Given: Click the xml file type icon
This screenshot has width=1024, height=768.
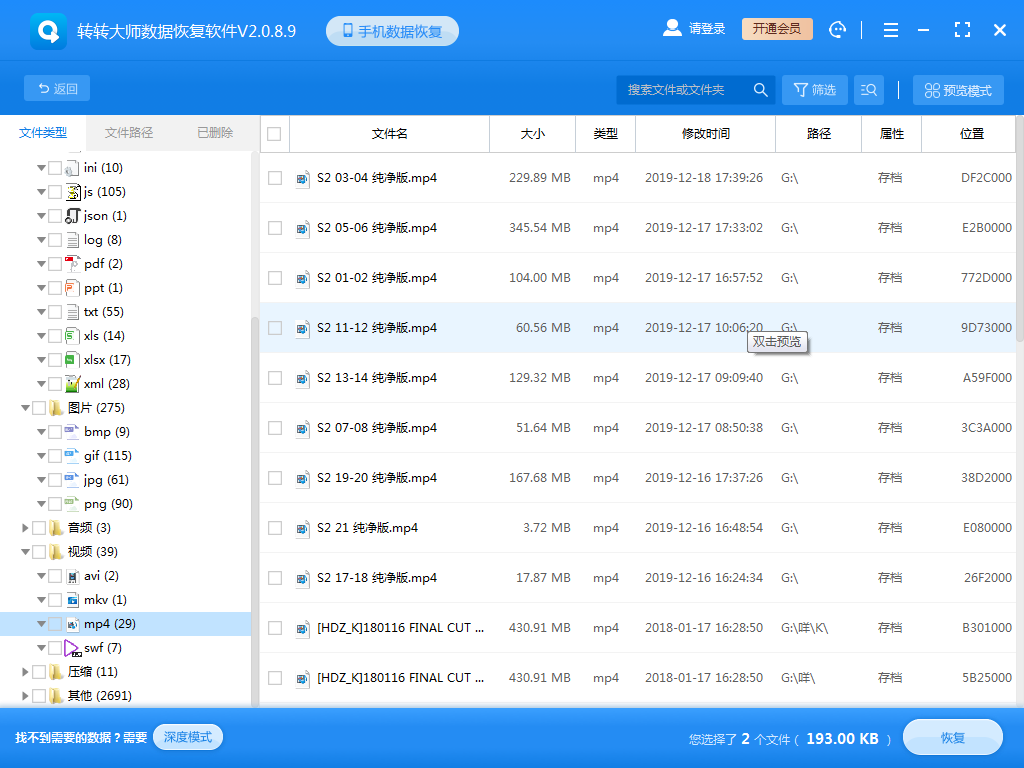Looking at the screenshot, I should coord(72,384).
